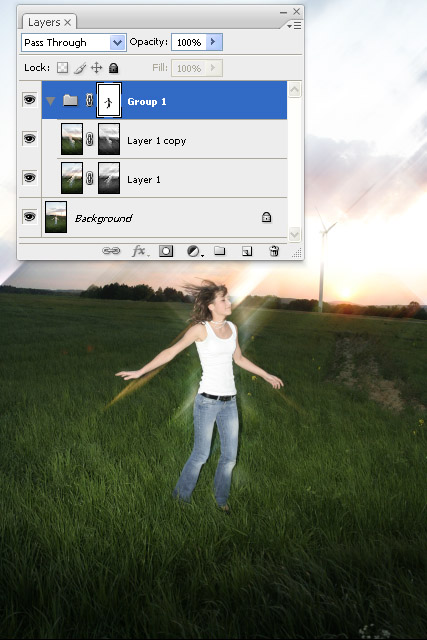Click the disabled Fill slider arrow

214,68
